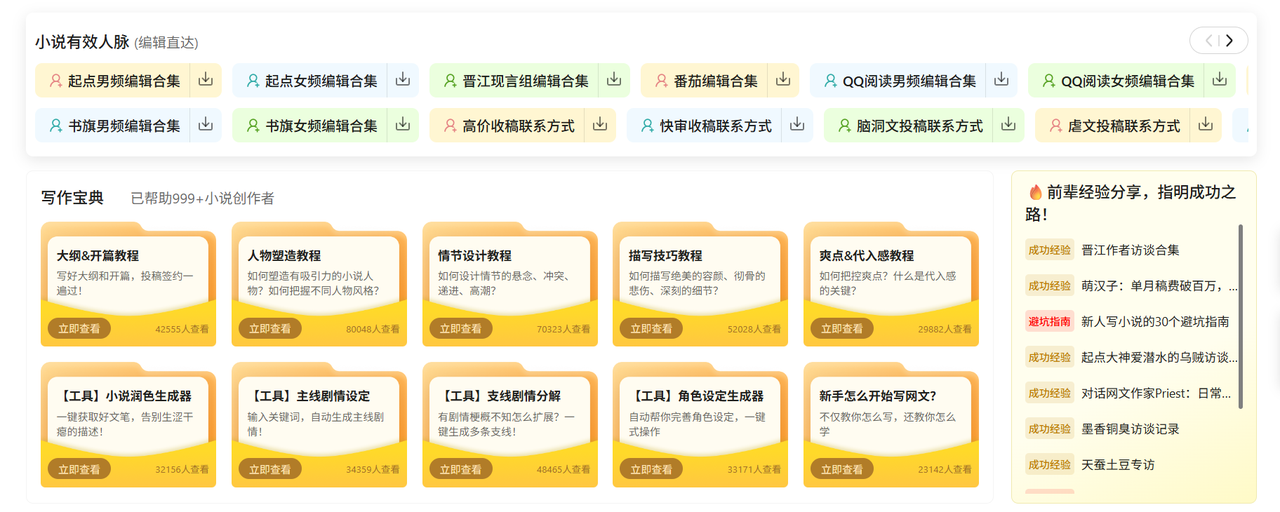The image size is (1280, 512).
Task: Click download icon beside QQ阅读女频编辑合集
Action: (1220, 80)
